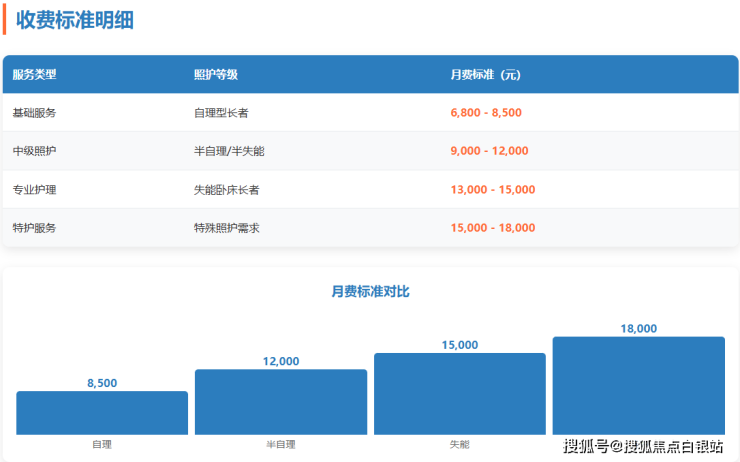This screenshot has height=462, width=740.
Task: Click the 失能卧床长者 care level cell
Action: coord(226,190)
